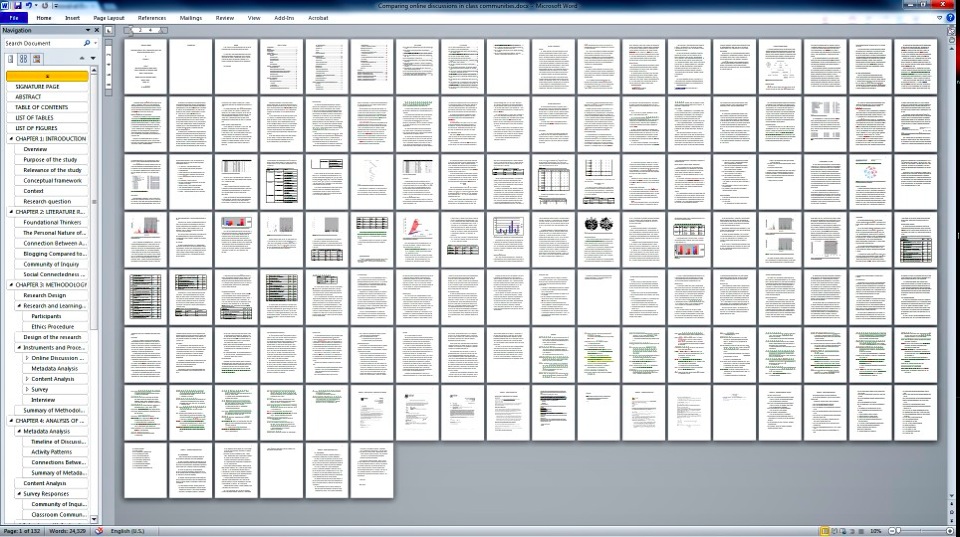Expand Online Discussion heading
The width and height of the screenshot is (960, 537).
click(x=27, y=358)
